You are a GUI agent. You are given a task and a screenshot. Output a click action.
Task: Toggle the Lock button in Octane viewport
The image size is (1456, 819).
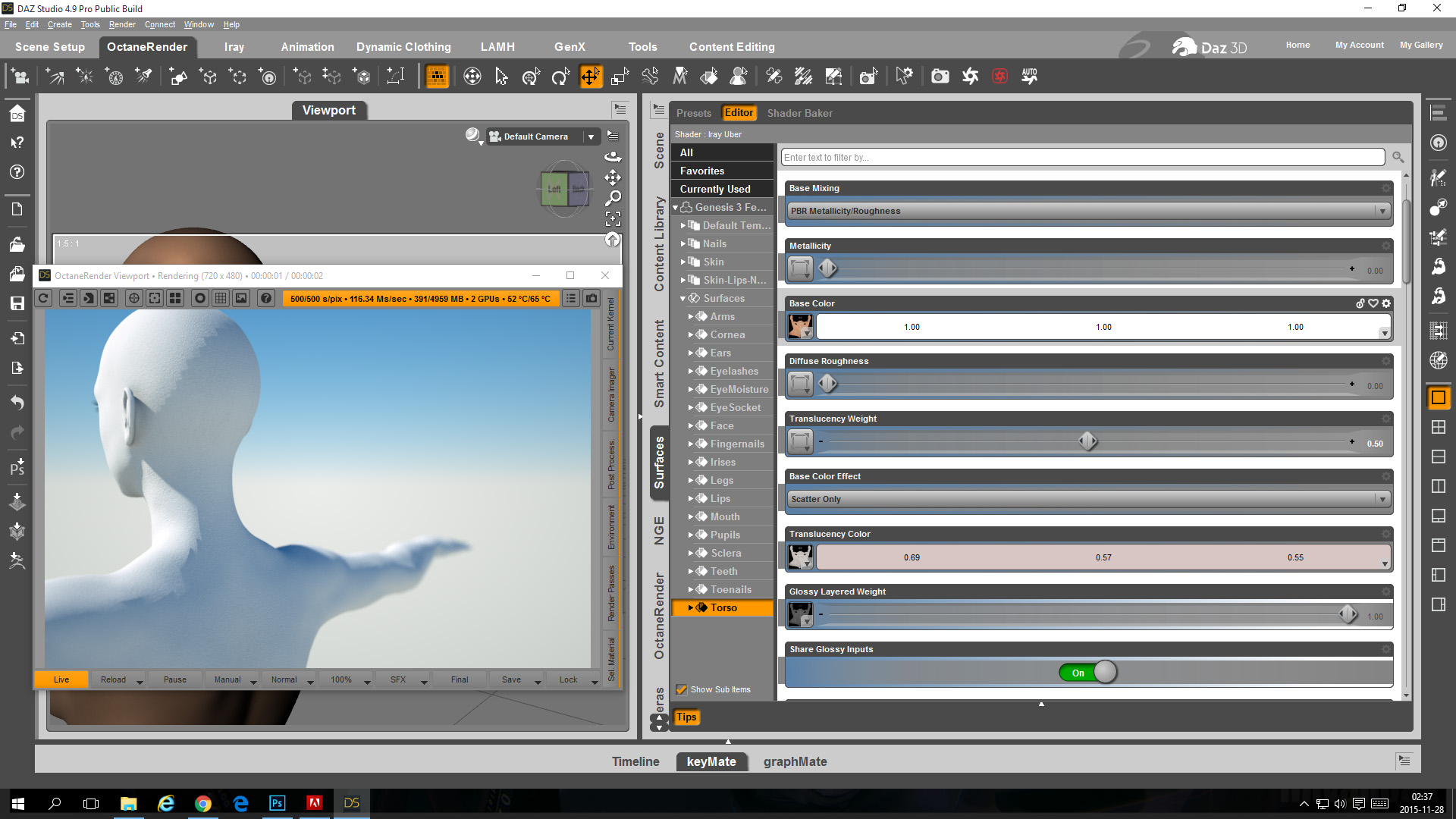click(x=568, y=679)
